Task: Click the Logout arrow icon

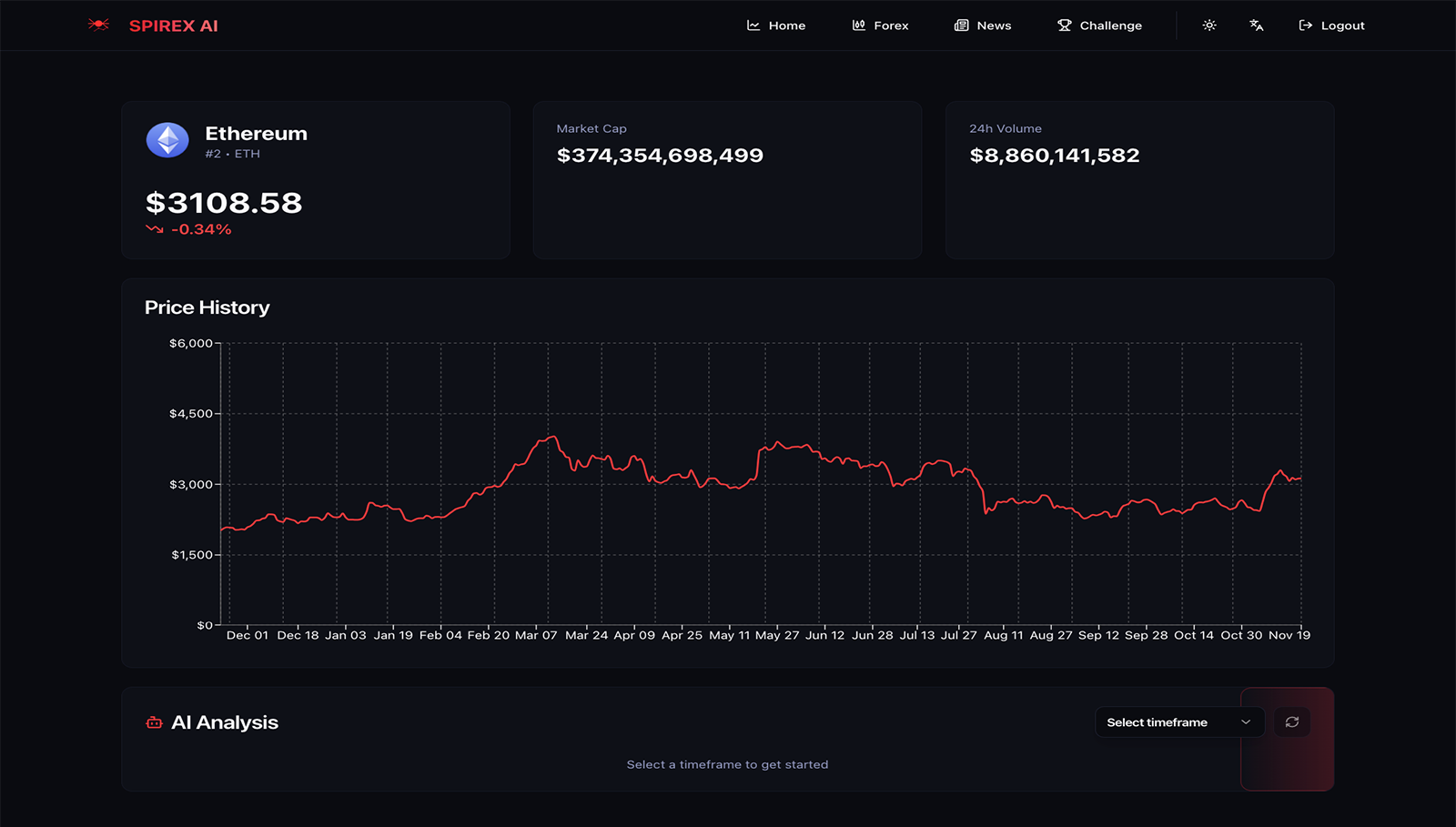Action: (1306, 25)
